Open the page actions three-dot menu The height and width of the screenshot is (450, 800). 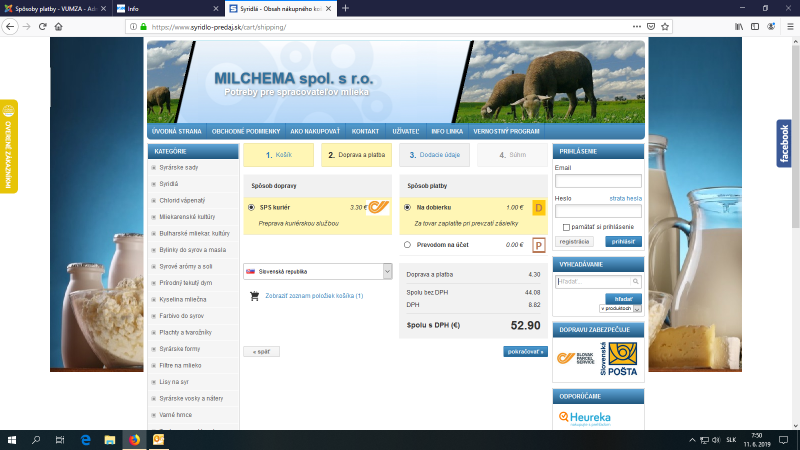click(637, 27)
